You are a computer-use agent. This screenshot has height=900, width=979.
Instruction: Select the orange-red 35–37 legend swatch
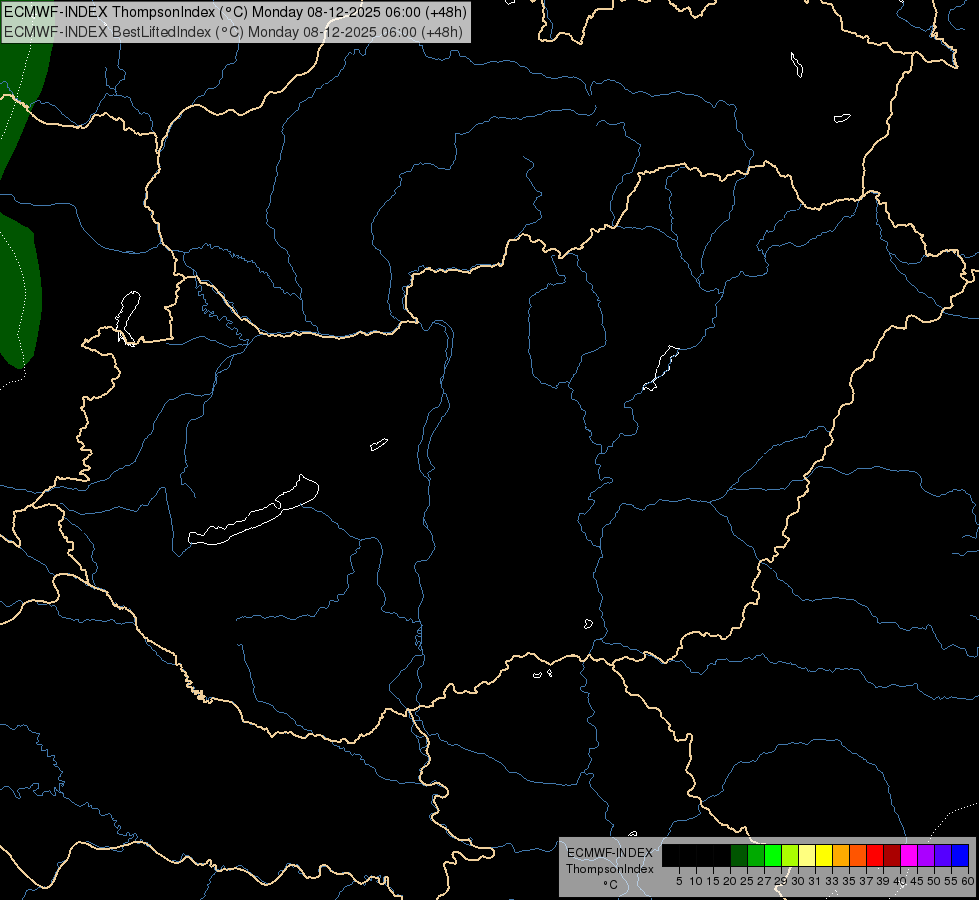858,855
